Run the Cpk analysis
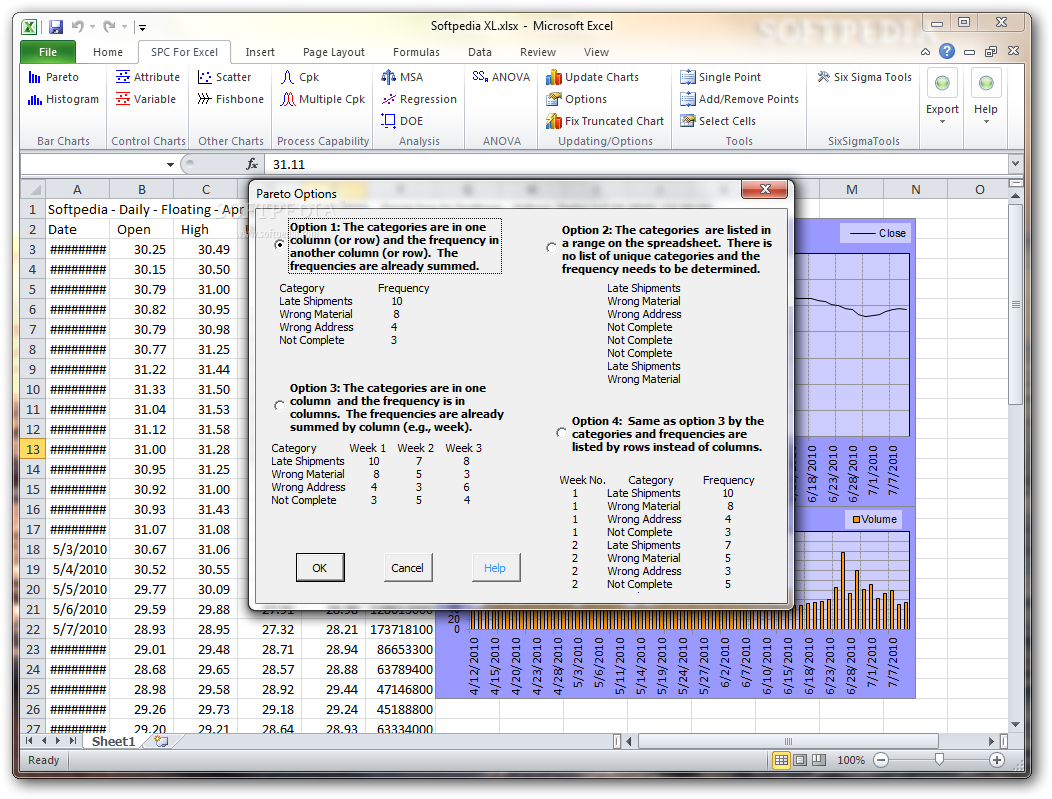This screenshot has height=799, width=1052. (299, 77)
